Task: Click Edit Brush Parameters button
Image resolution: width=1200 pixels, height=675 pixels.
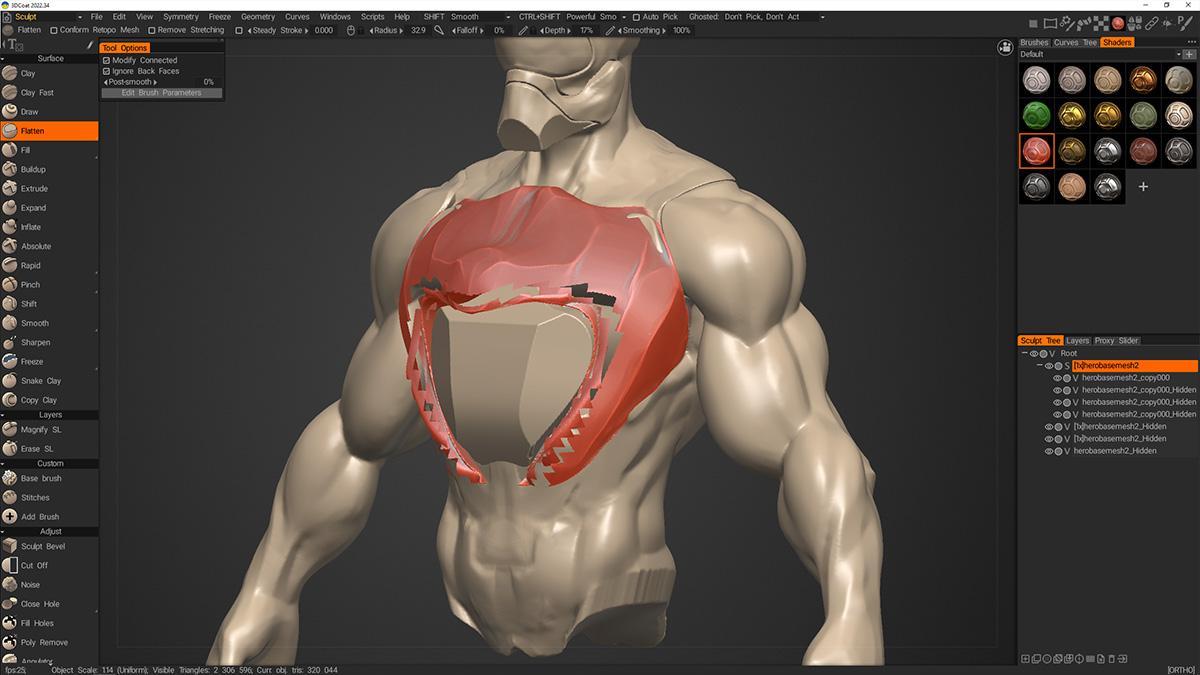Action: click(162, 93)
